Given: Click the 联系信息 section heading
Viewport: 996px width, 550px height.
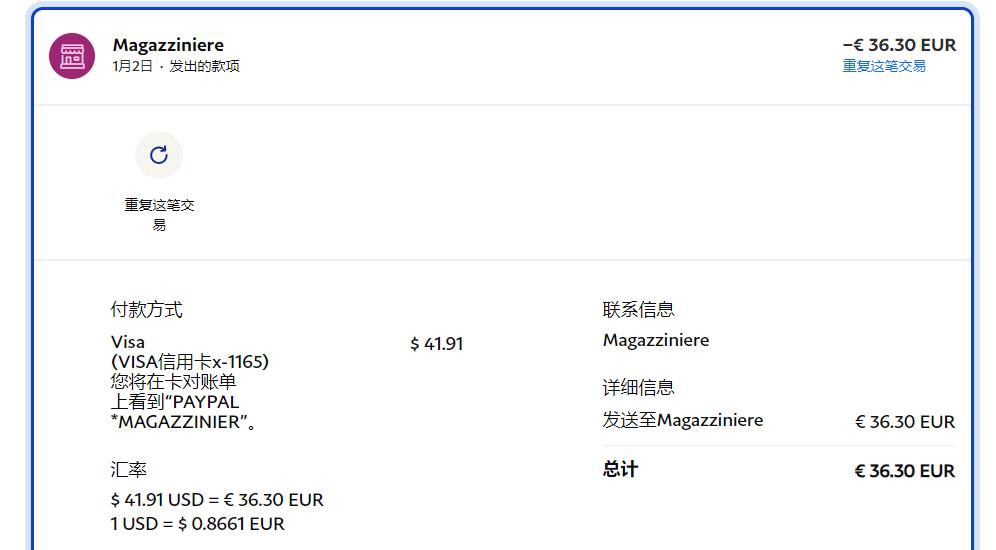Looking at the screenshot, I should point(638,310).
